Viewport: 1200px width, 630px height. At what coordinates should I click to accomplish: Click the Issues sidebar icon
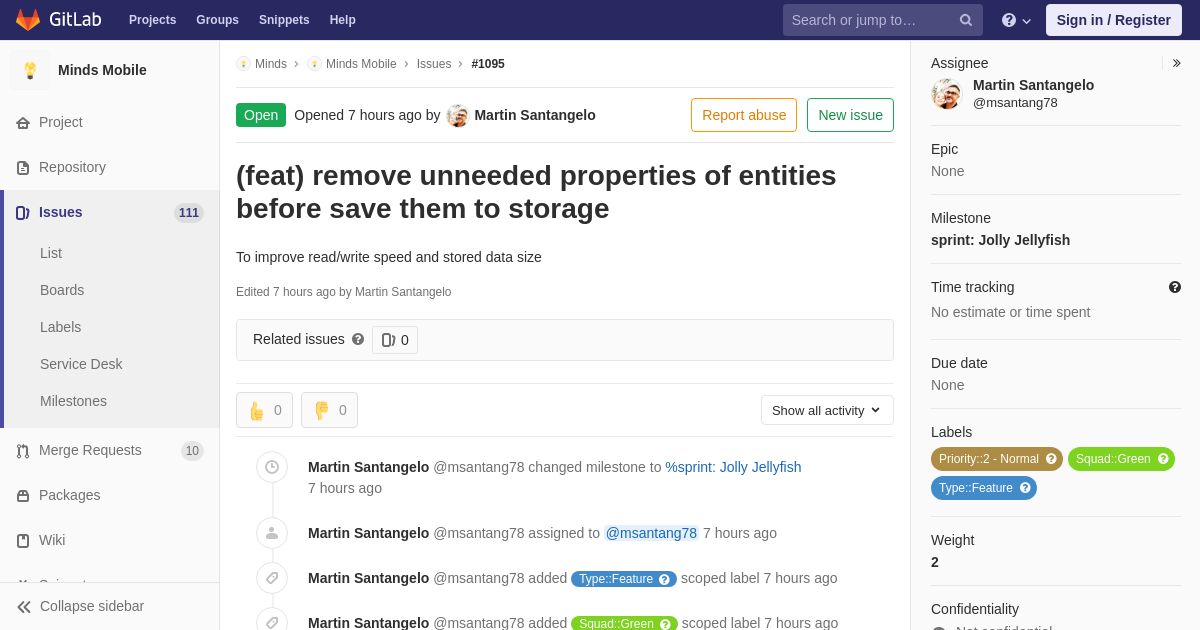(23, 213)
